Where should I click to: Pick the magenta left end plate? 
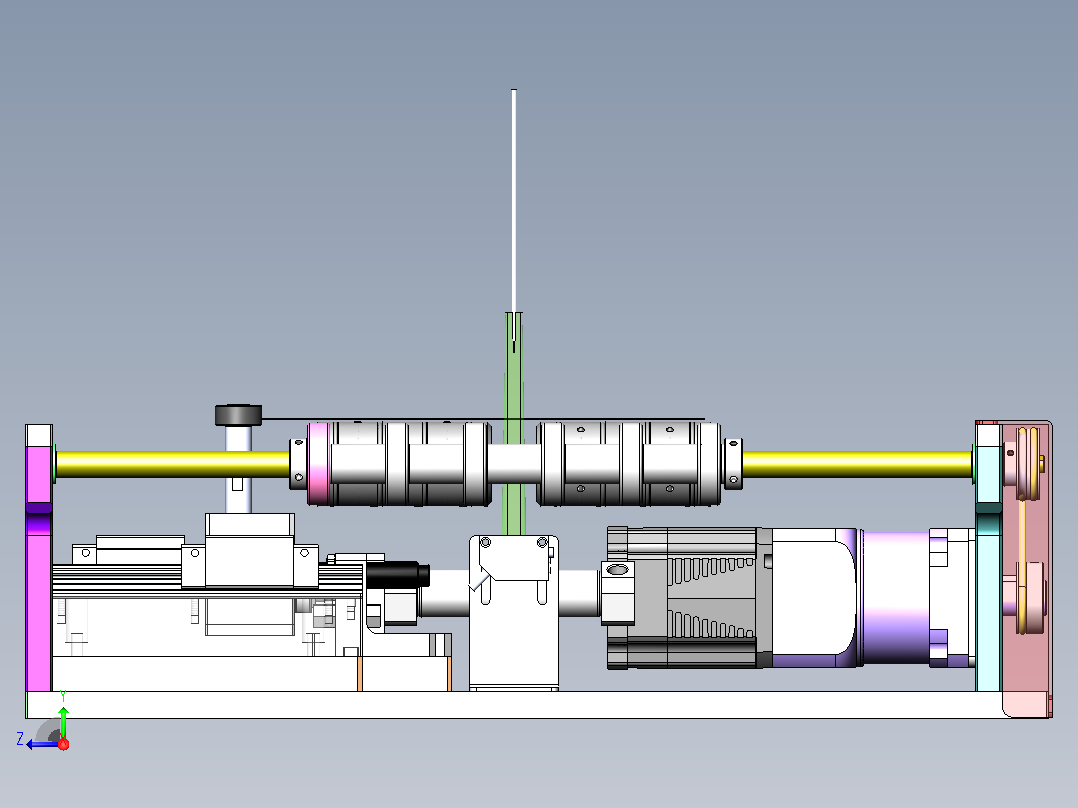click(39, 558)
